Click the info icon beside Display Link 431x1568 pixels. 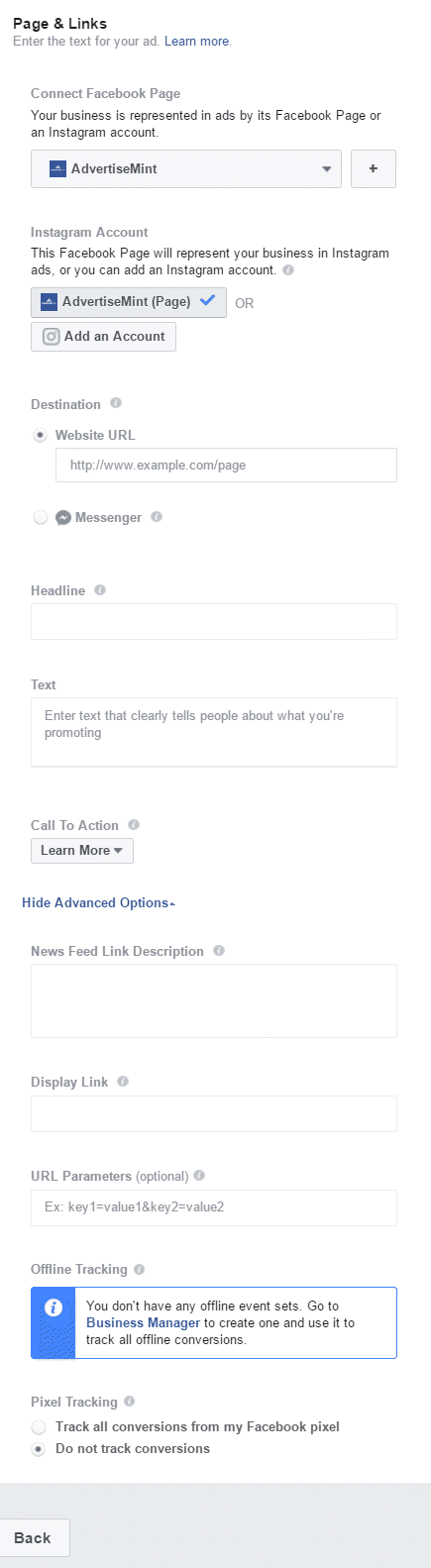[x=123, y=1081]
